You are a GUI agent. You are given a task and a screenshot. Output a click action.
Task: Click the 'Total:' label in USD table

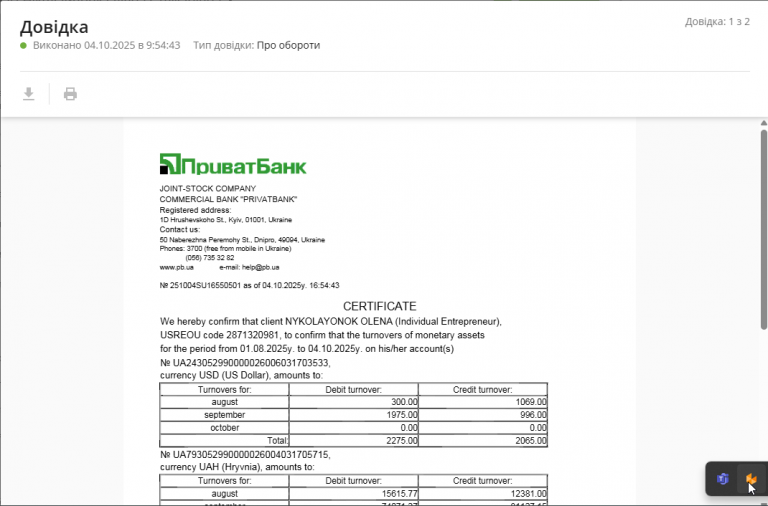coord(278,441)
